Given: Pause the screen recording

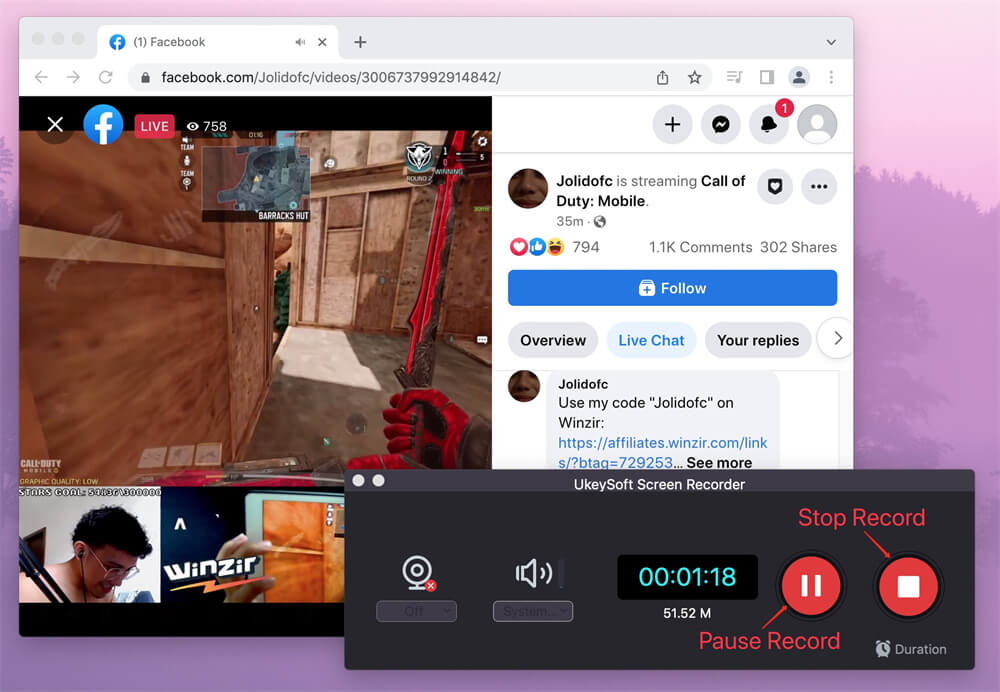Looking at the screenshot, I should tap(811, 586).
